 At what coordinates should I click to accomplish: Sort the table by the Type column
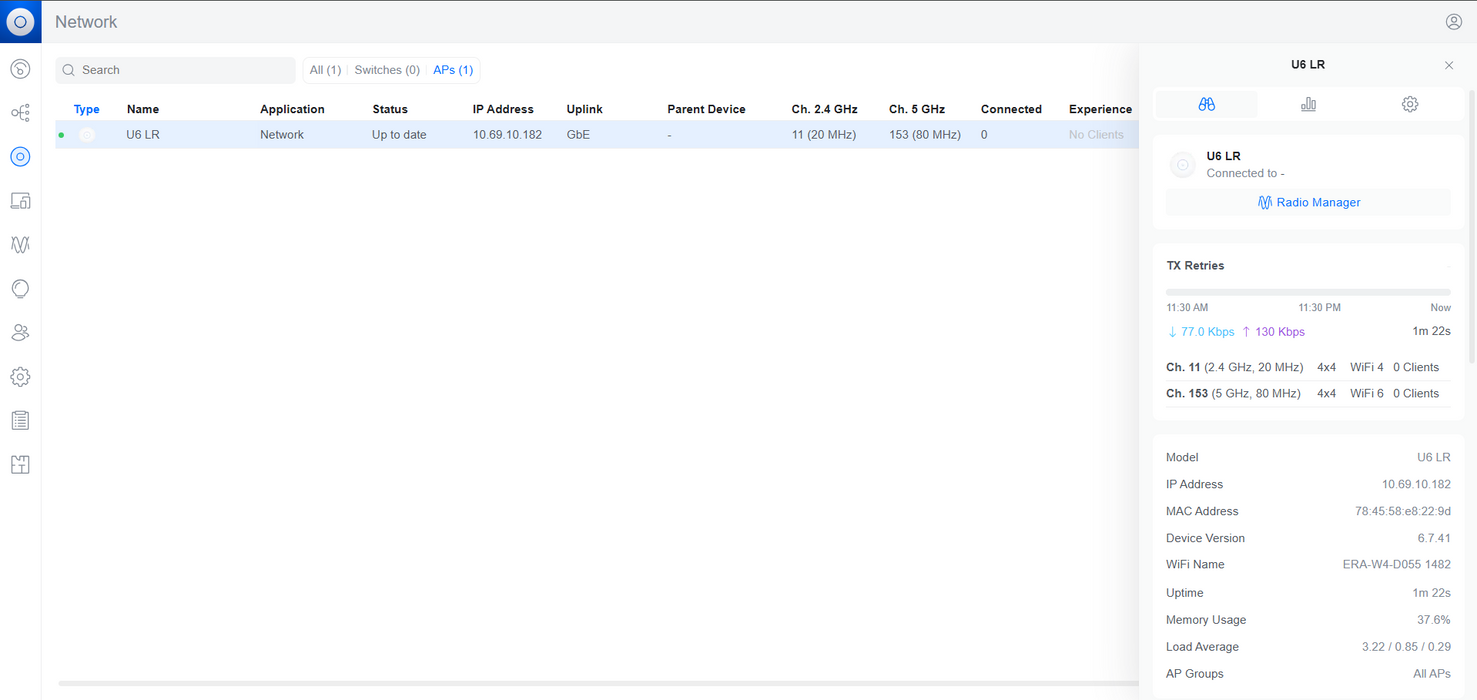87,109
